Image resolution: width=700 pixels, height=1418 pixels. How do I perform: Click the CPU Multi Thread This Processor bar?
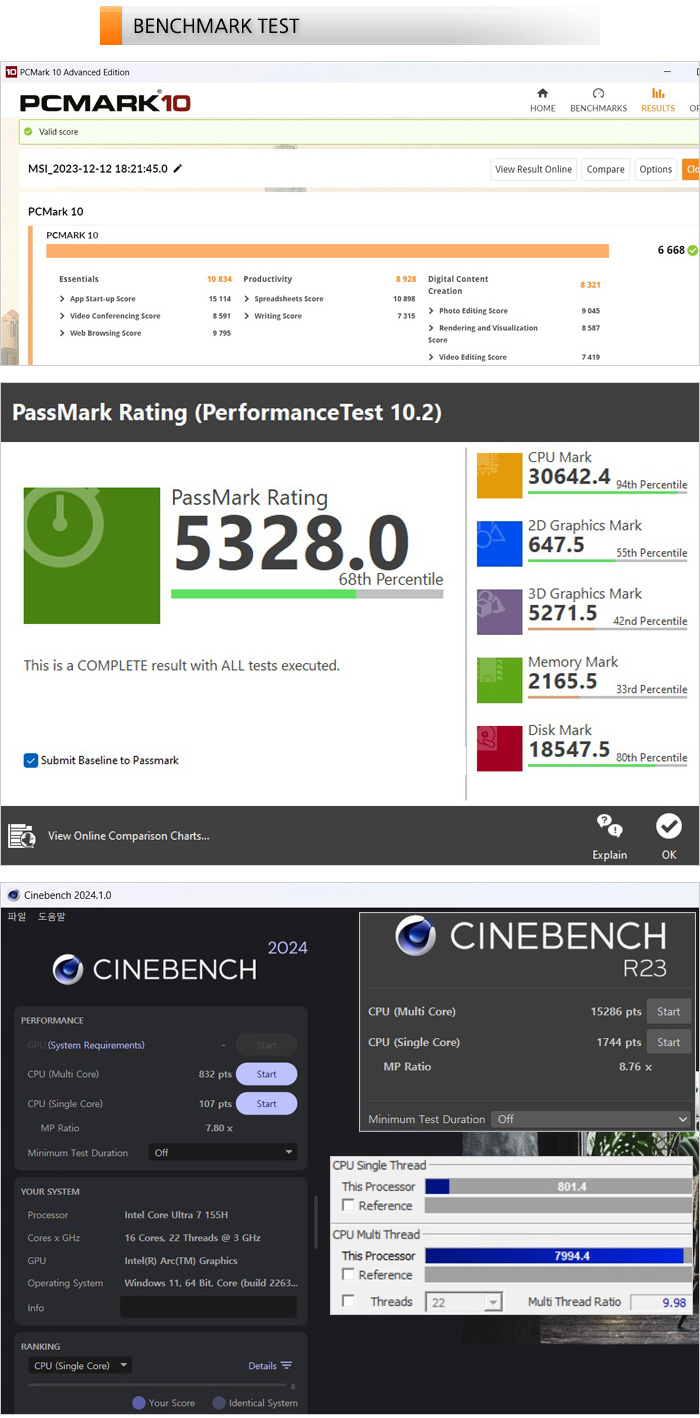558,1256
